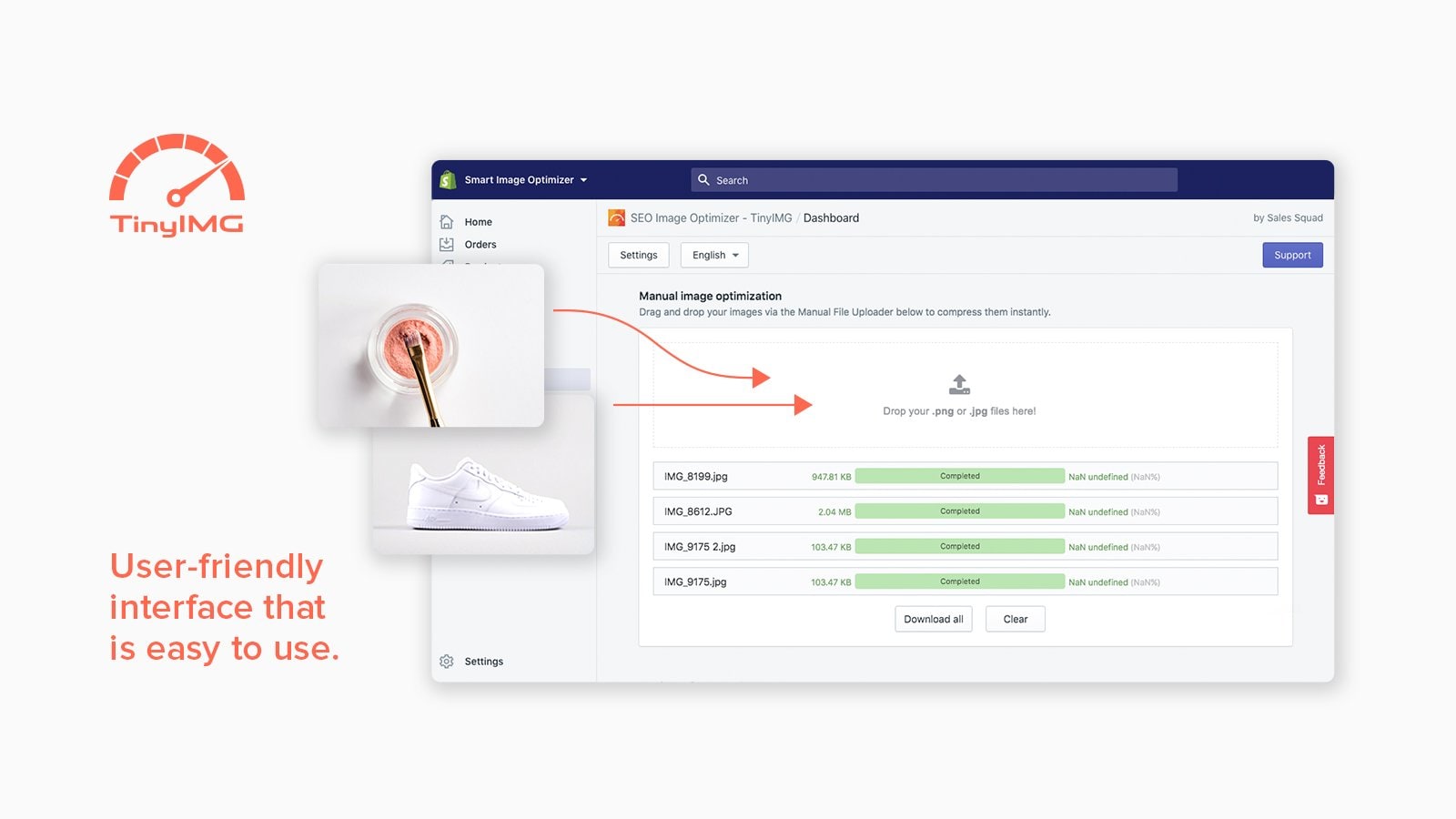This screenshot has height=819, width=1456.
Task: Click the Clear button
Action: (1016, 620)
